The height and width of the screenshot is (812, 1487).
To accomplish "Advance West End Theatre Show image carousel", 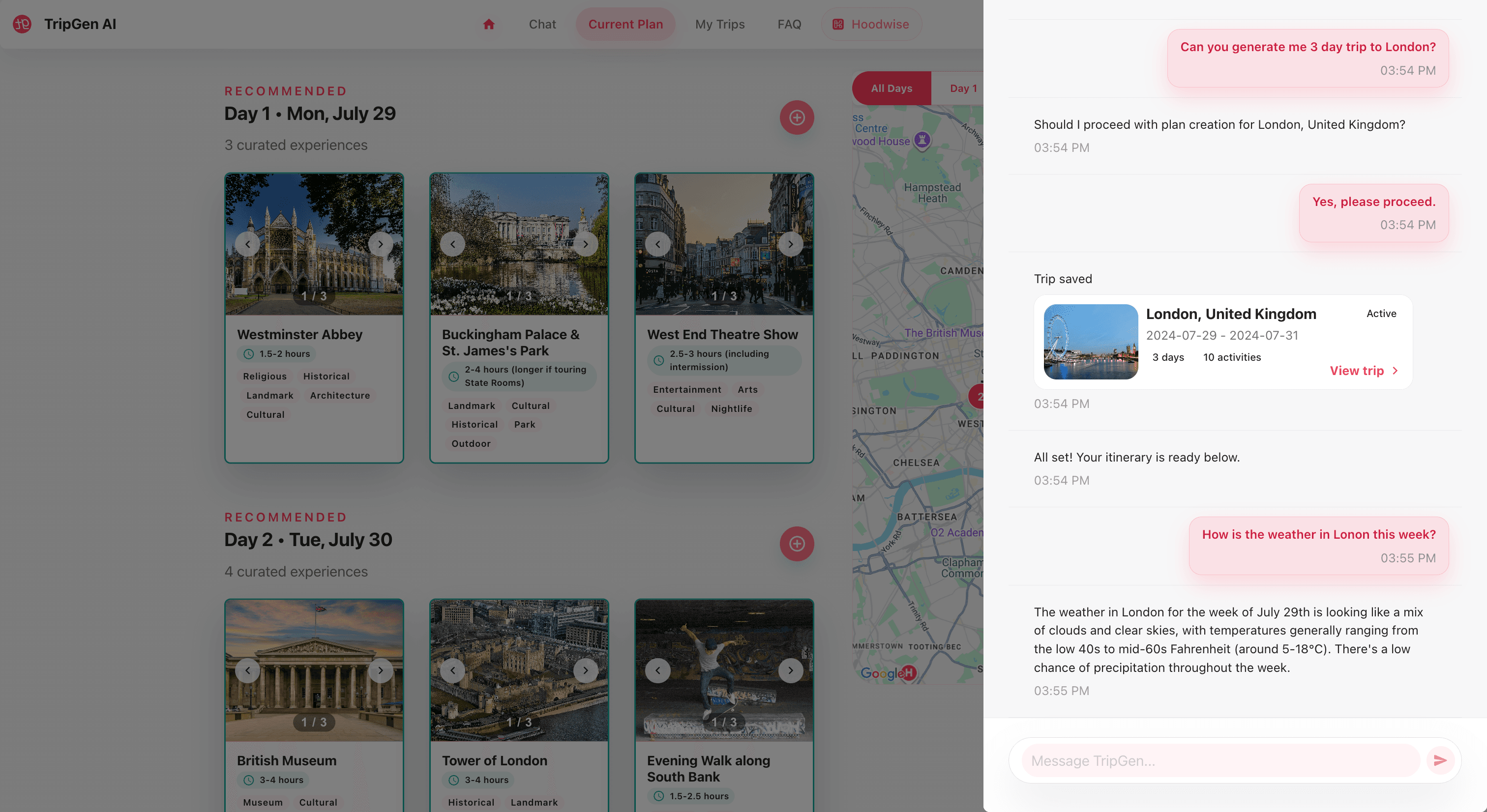I will (x=790, y=243).
